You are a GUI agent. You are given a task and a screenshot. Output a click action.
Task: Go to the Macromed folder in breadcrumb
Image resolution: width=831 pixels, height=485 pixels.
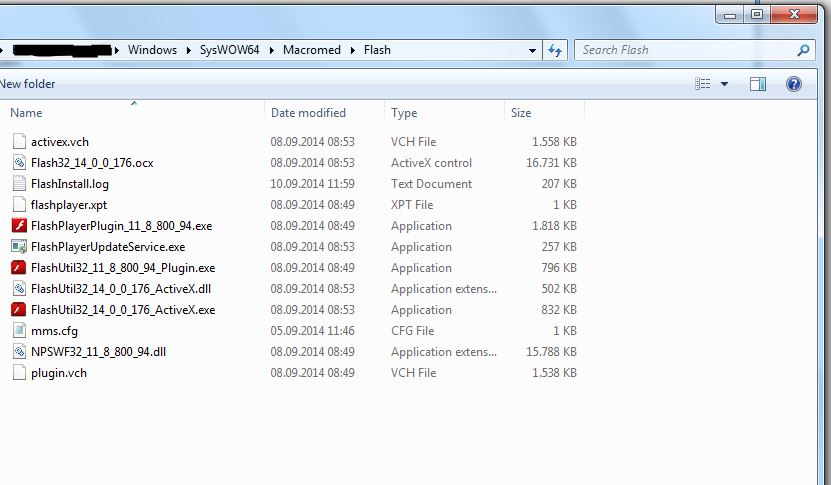[x=312, y=50]
